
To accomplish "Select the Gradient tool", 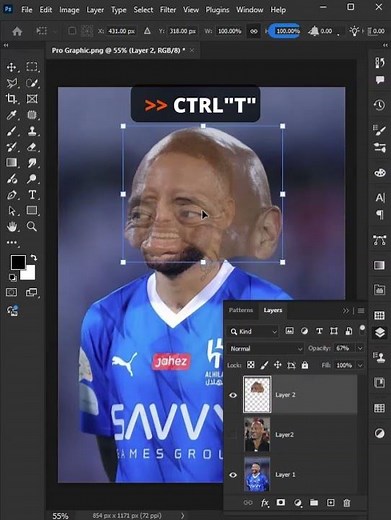I will [12, 163].
